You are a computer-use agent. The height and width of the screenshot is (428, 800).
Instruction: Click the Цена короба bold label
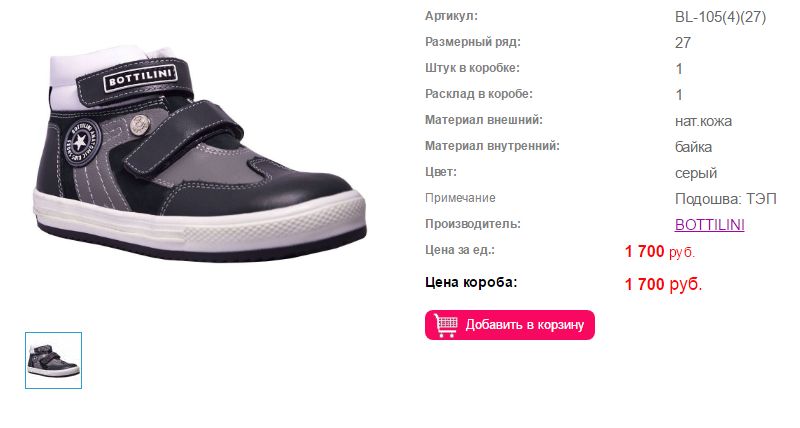[471, 283]
